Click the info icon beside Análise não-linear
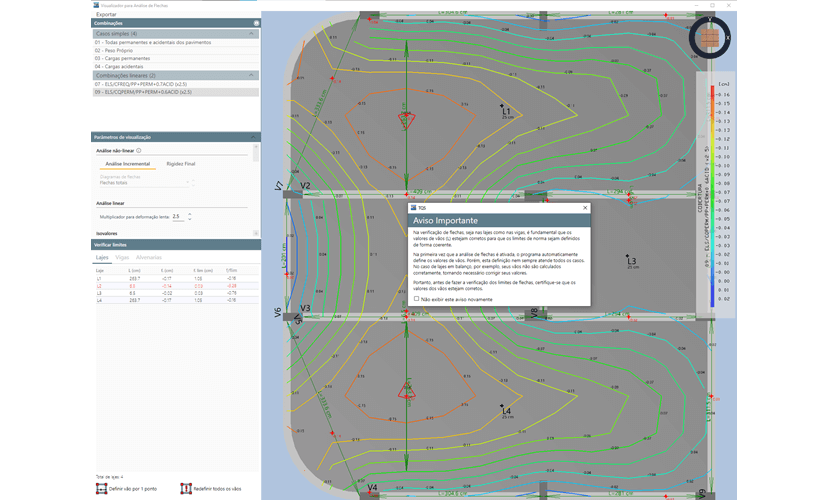Image resolution: width=828 pixels, height=500 pixels. pos(138,150)
